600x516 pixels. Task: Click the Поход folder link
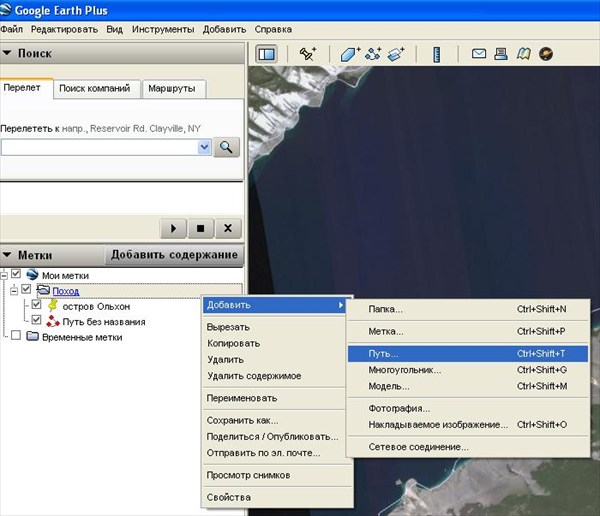coord(66,291)
